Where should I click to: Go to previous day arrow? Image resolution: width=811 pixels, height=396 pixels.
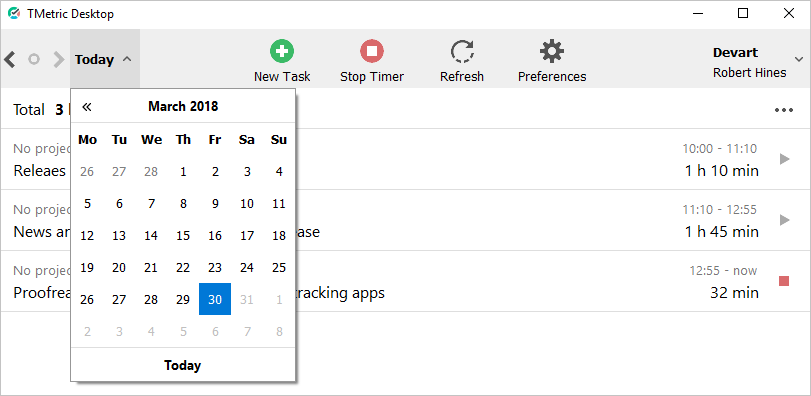click(9, 59)
